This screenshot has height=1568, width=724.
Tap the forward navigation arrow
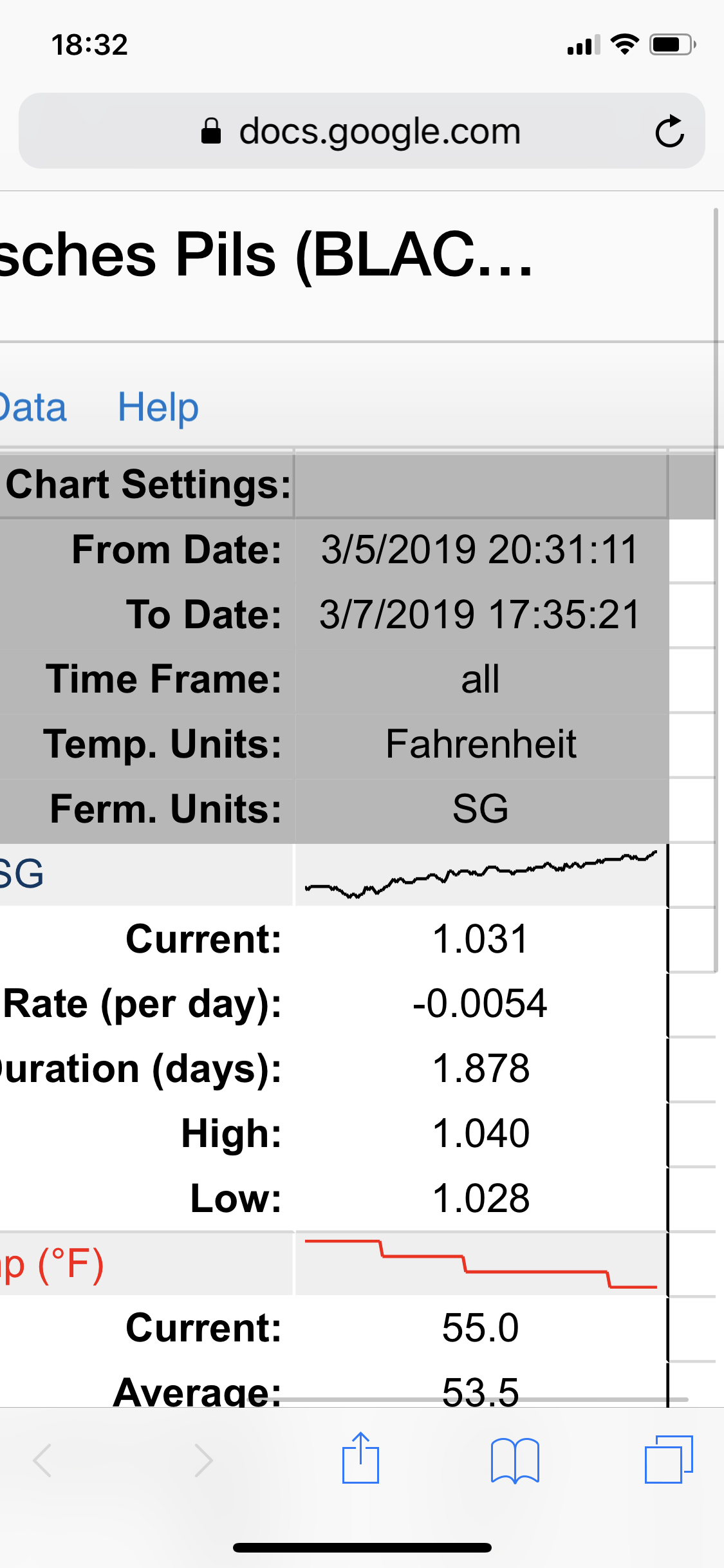pyautogui.click(x=203, y=1460)
